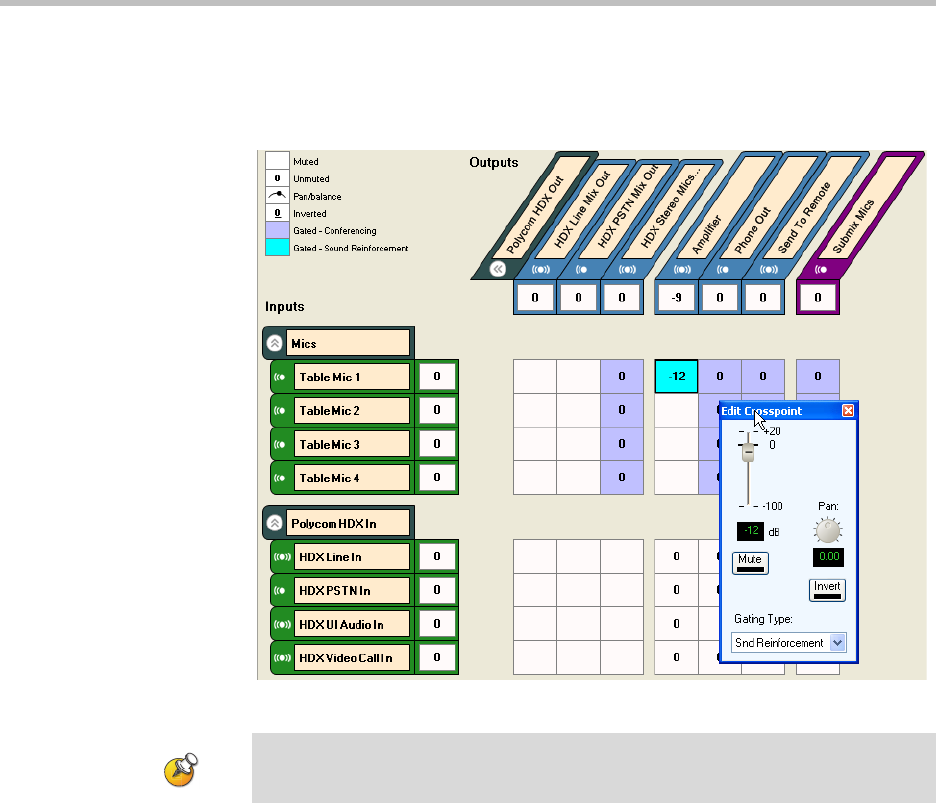Click the crosspoint gain slider handle
The height and width of the screenshot is (803, 936).
coord(747,452)
